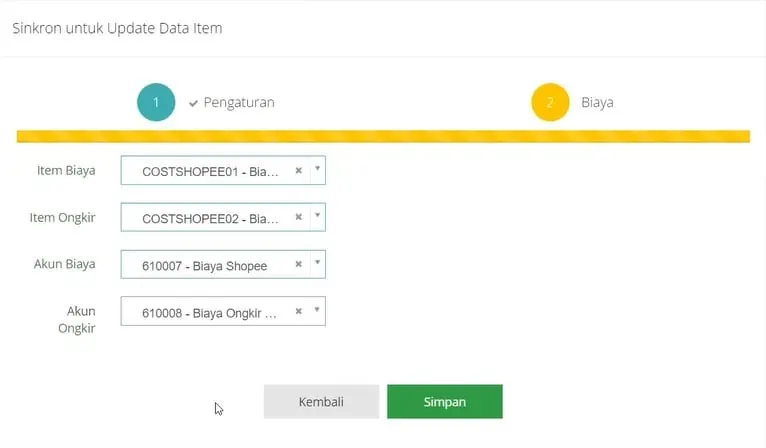766x448 pixels.
Task: Select the COSTSHOPEE02 Item Ongkir field
Action: click(x=223, y=217)
